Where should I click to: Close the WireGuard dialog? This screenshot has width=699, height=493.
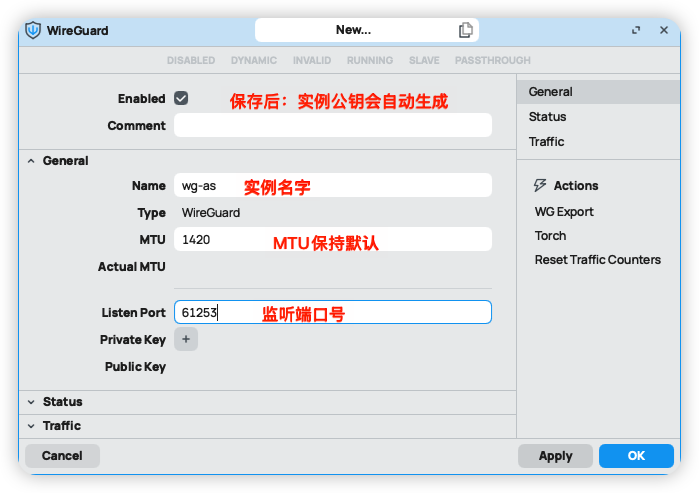(x=664, y=30)
